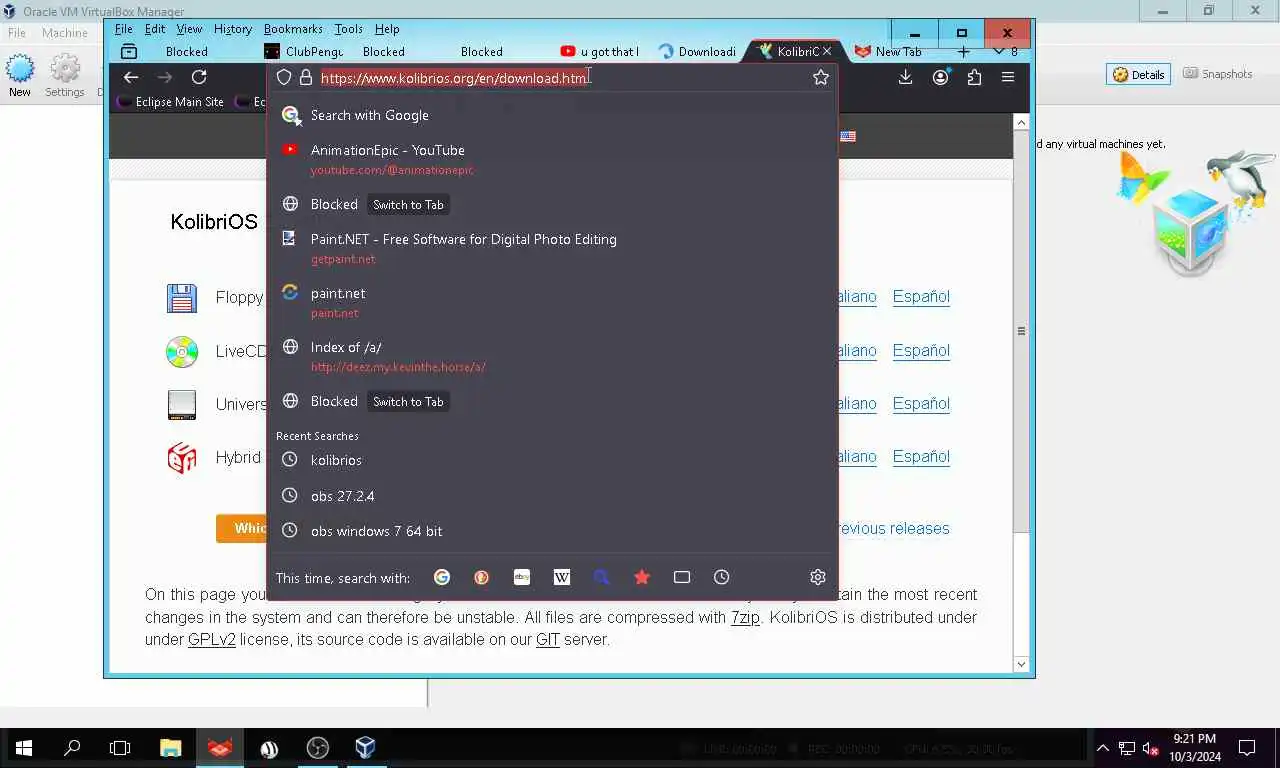Viewport: 1280px width, 768px height.
Task: Select the Paint.NET Free Software suggestion
Action: (552, 248)
